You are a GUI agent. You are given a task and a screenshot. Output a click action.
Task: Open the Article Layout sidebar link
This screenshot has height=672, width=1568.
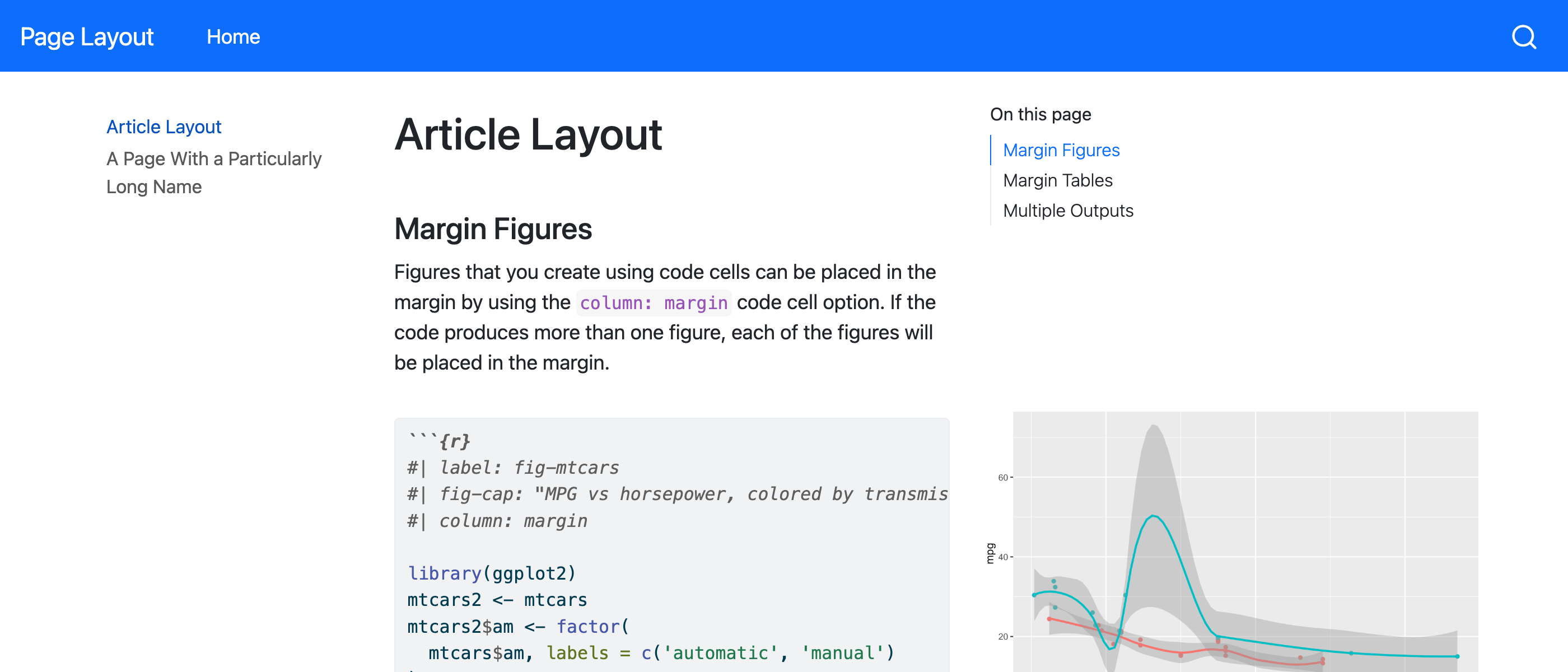point(164,127)
